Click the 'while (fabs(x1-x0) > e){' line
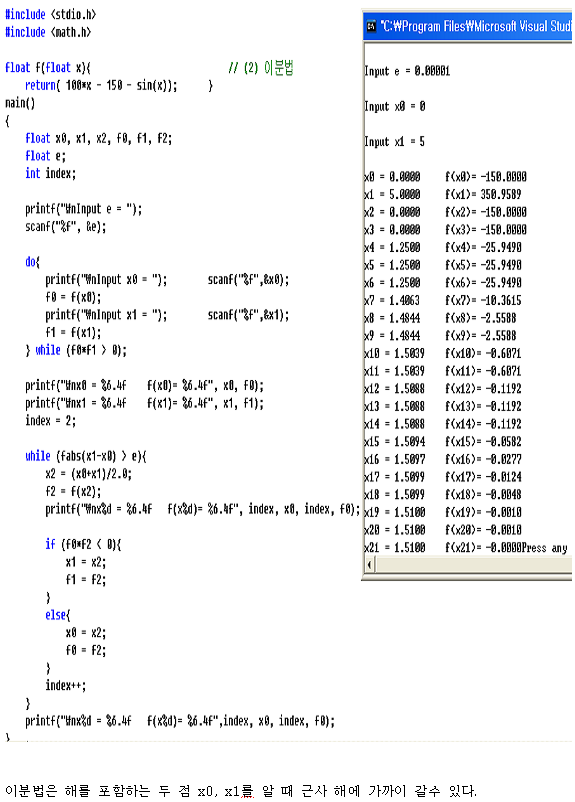 86,456
